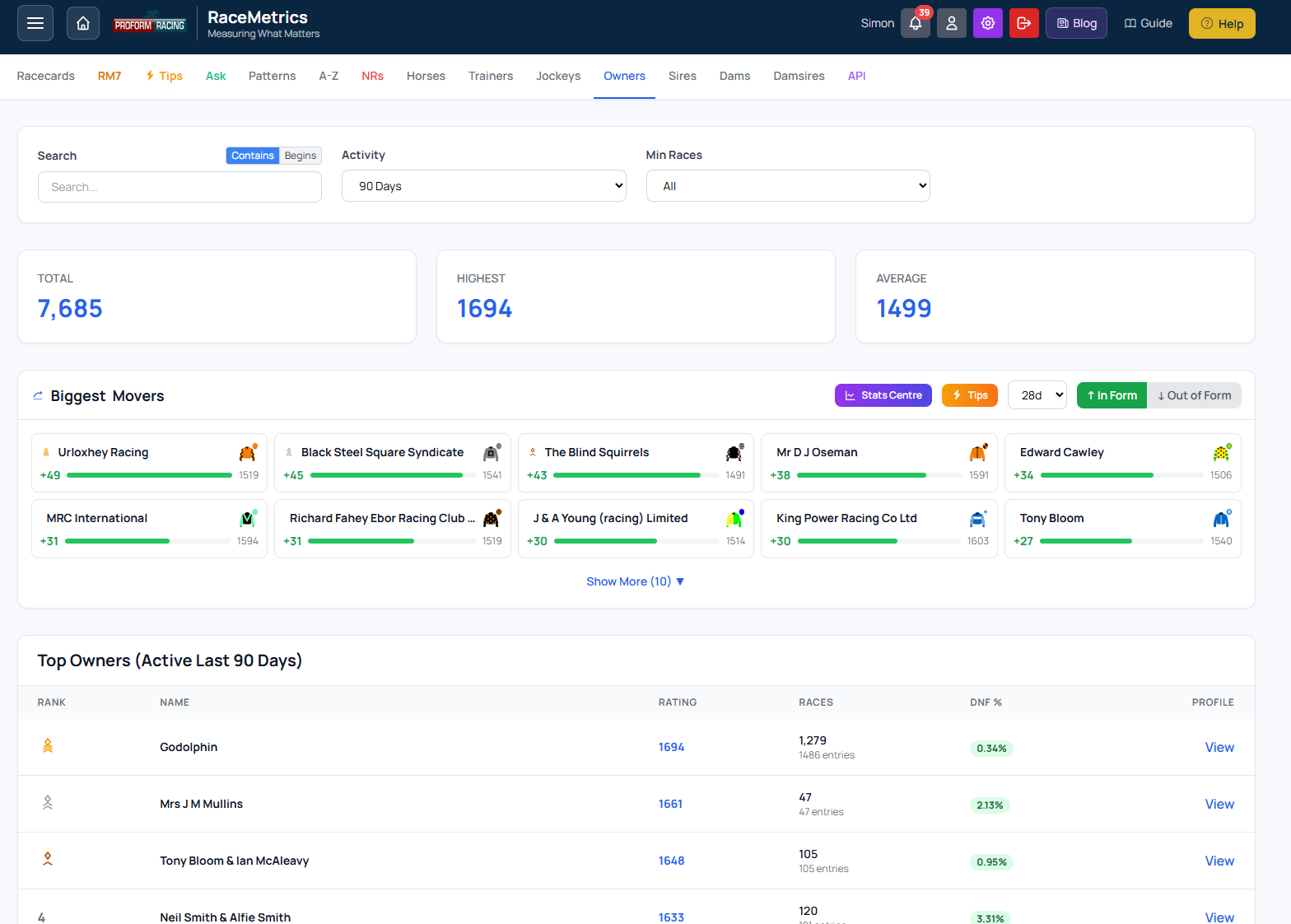
Task: Open the Tips nav tab
Action: 164,76
